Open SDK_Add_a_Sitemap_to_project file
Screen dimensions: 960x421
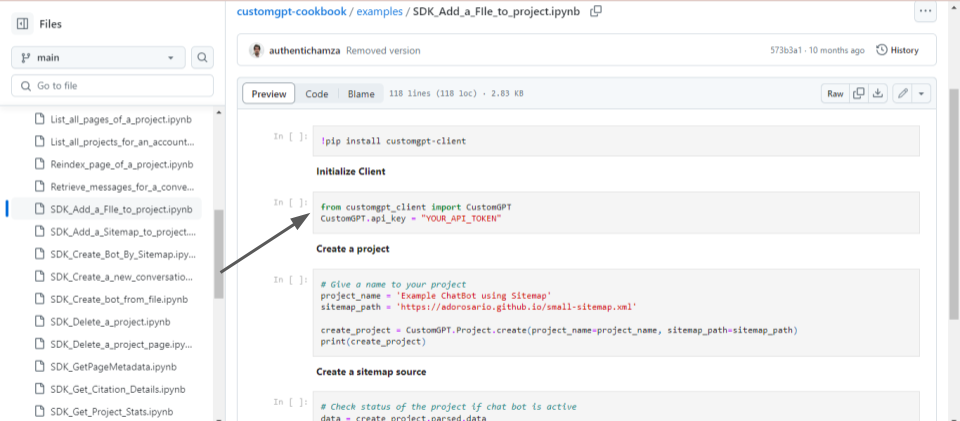tap(123, 231)
